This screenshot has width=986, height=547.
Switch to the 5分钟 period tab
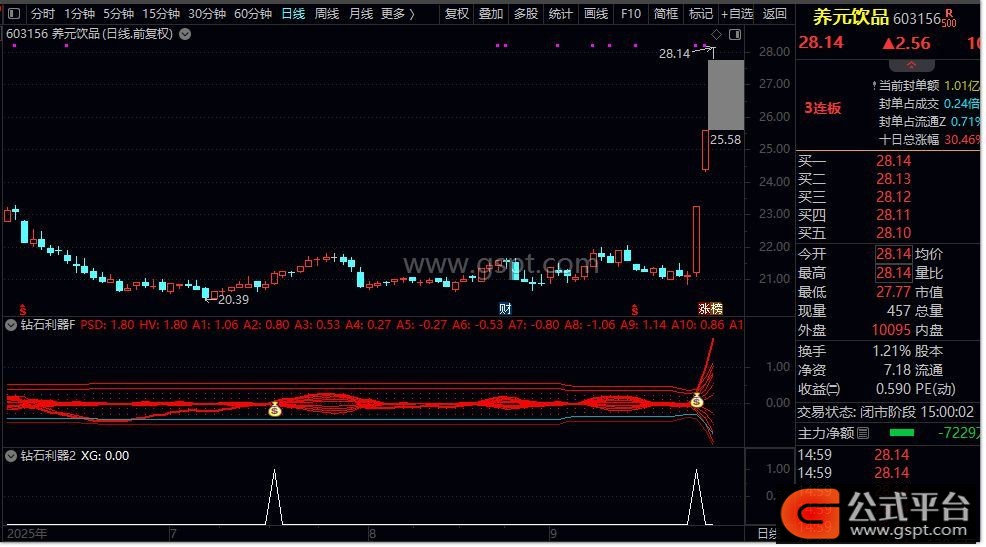pyautogui.click(x=118, y=13)
